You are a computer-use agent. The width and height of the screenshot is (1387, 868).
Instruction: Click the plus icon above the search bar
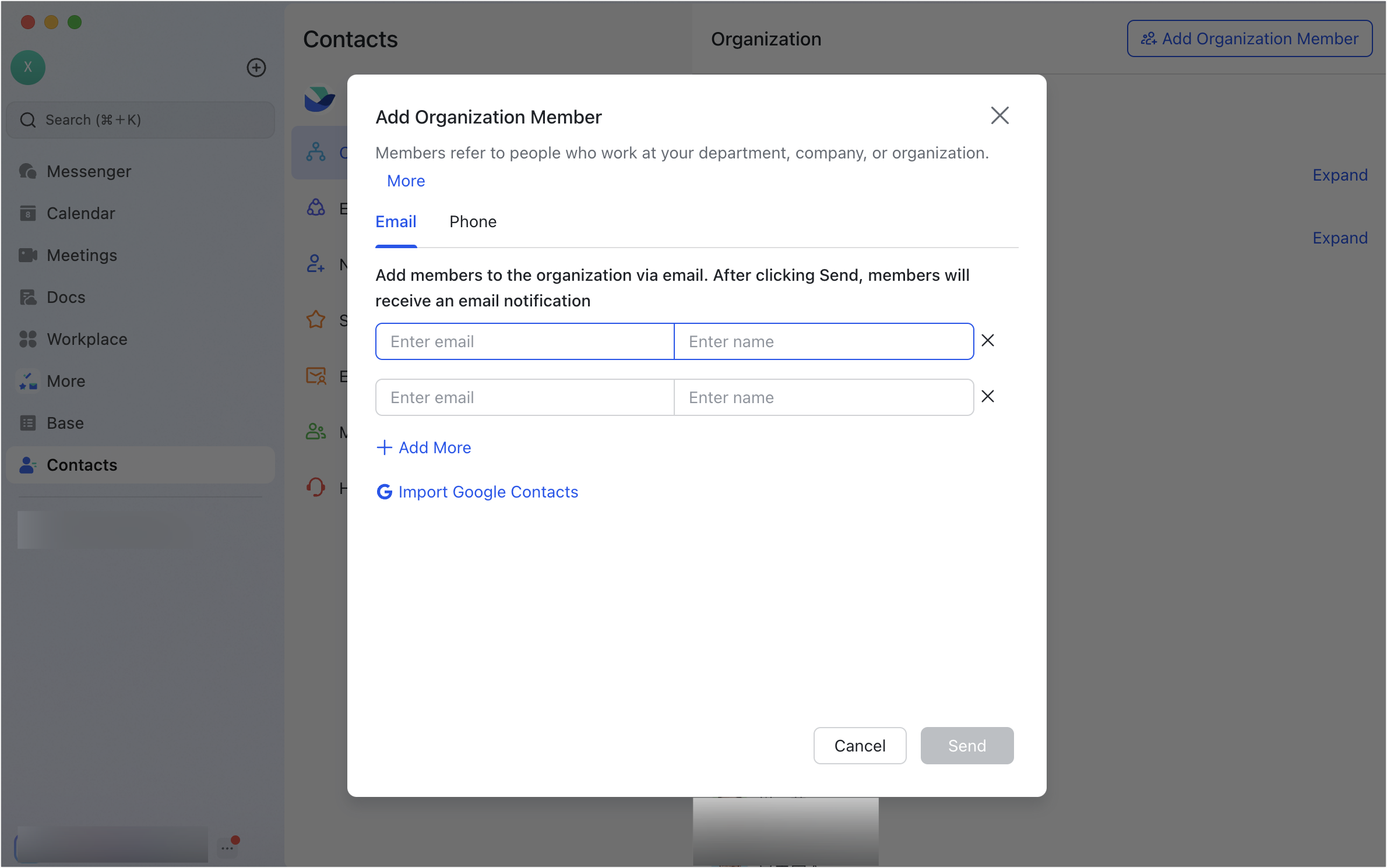(256, 68)
